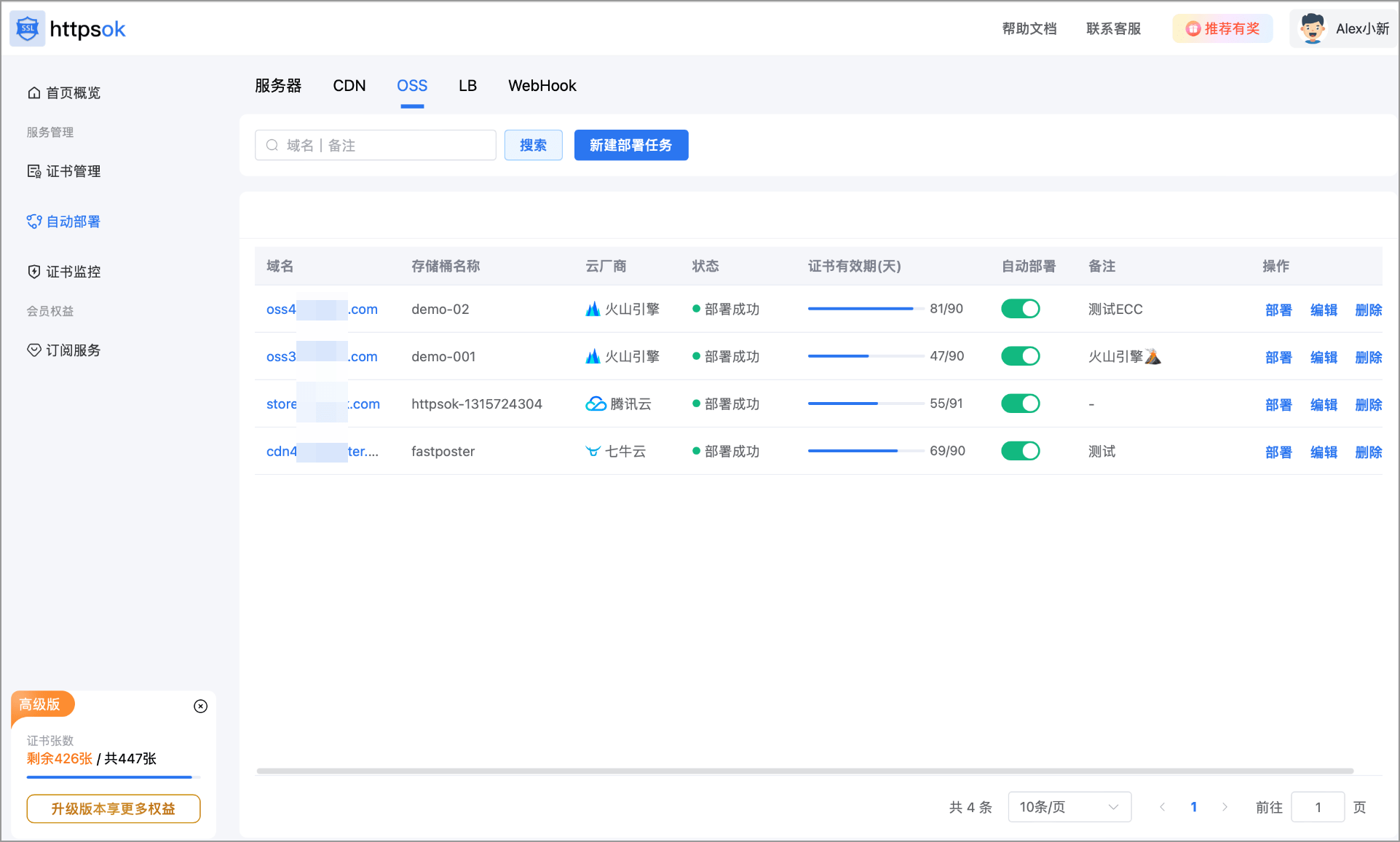
Task: Click 火山引擎 logo in demo-001 row
Action: coord(593,356)
